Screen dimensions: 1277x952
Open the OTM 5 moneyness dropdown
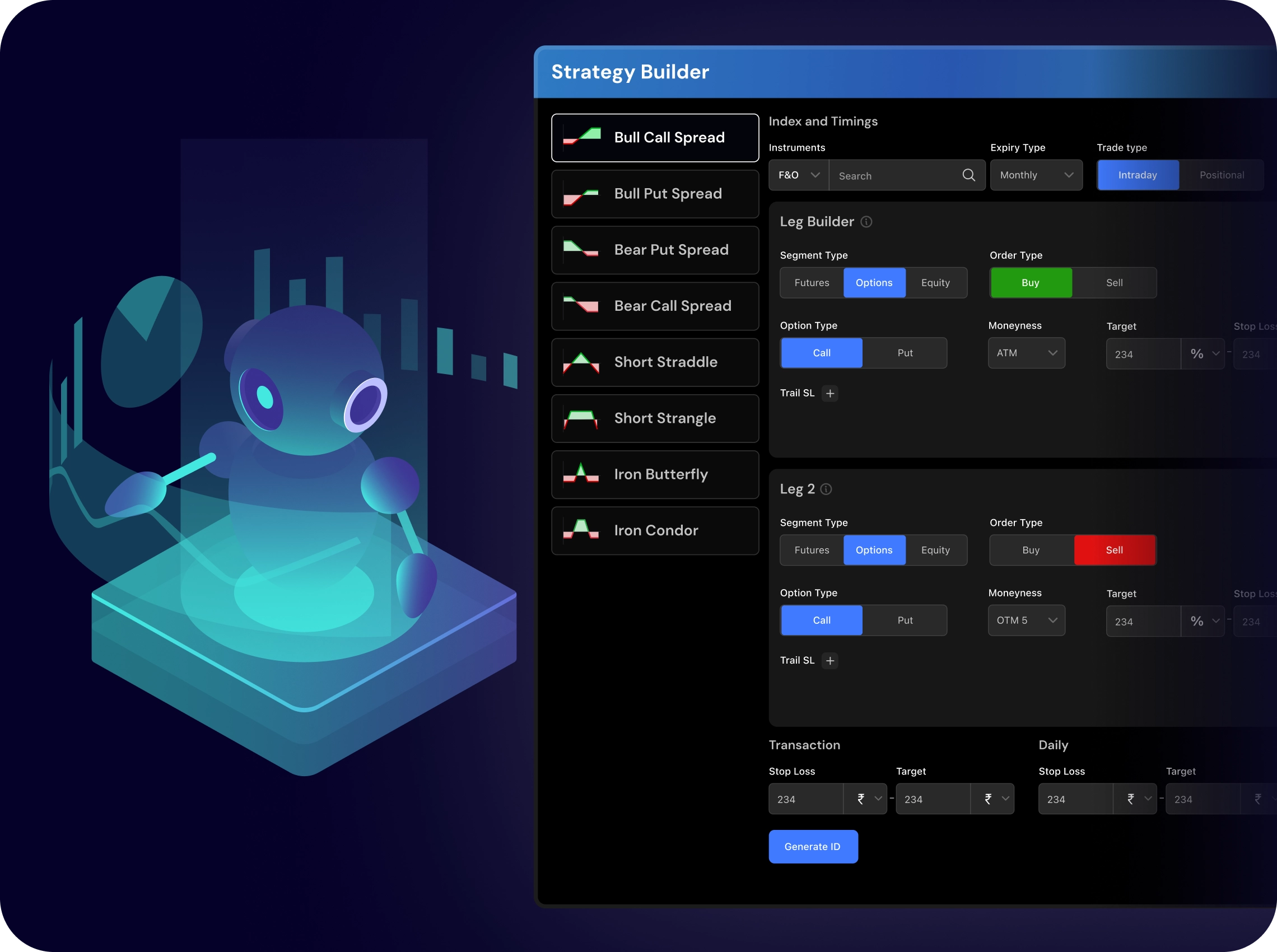[1026, 620]
